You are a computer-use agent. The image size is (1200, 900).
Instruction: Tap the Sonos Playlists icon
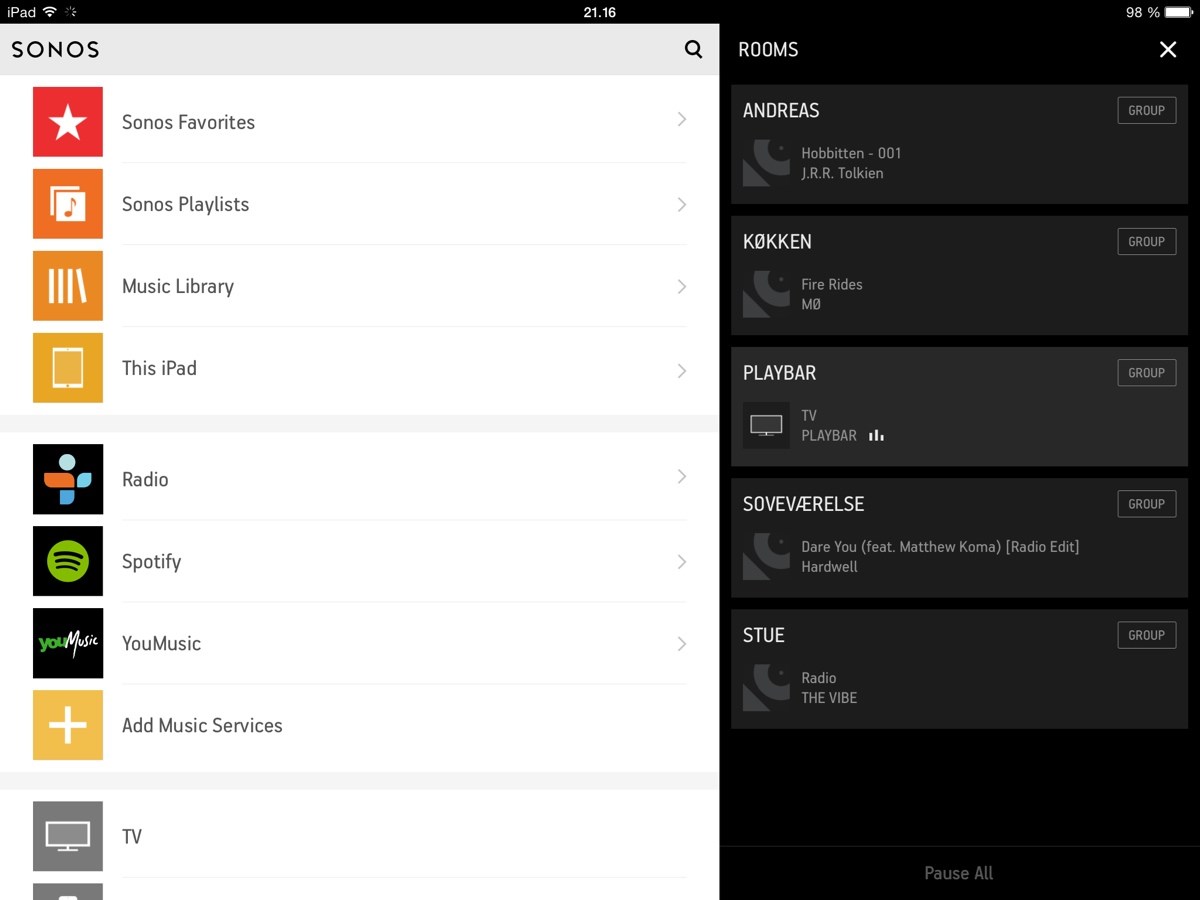click(x=68, y=204)
